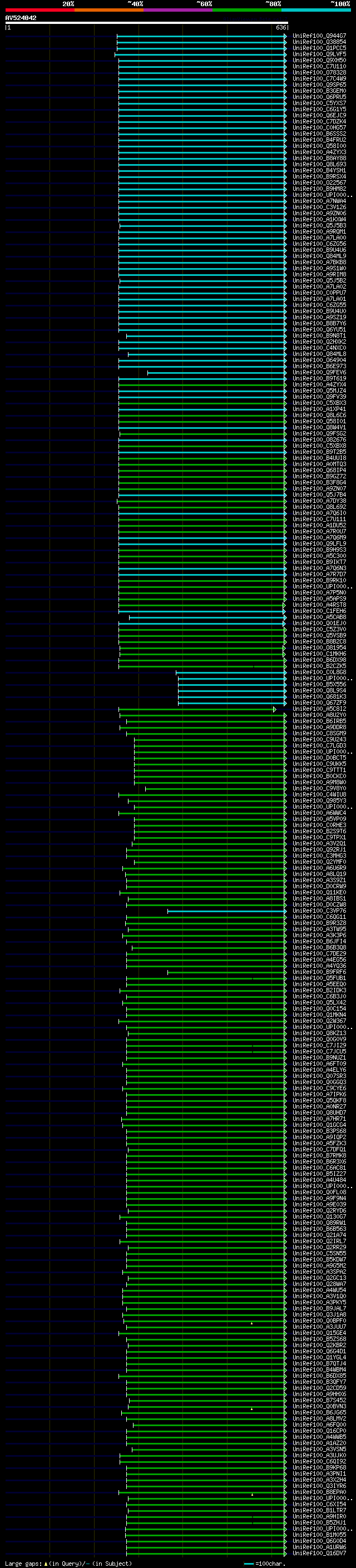Click the alignment bar for UniRef100_B9N8T1
Image resolution: width=356 pixels, height=1568 pixels.
coord(206,336)
